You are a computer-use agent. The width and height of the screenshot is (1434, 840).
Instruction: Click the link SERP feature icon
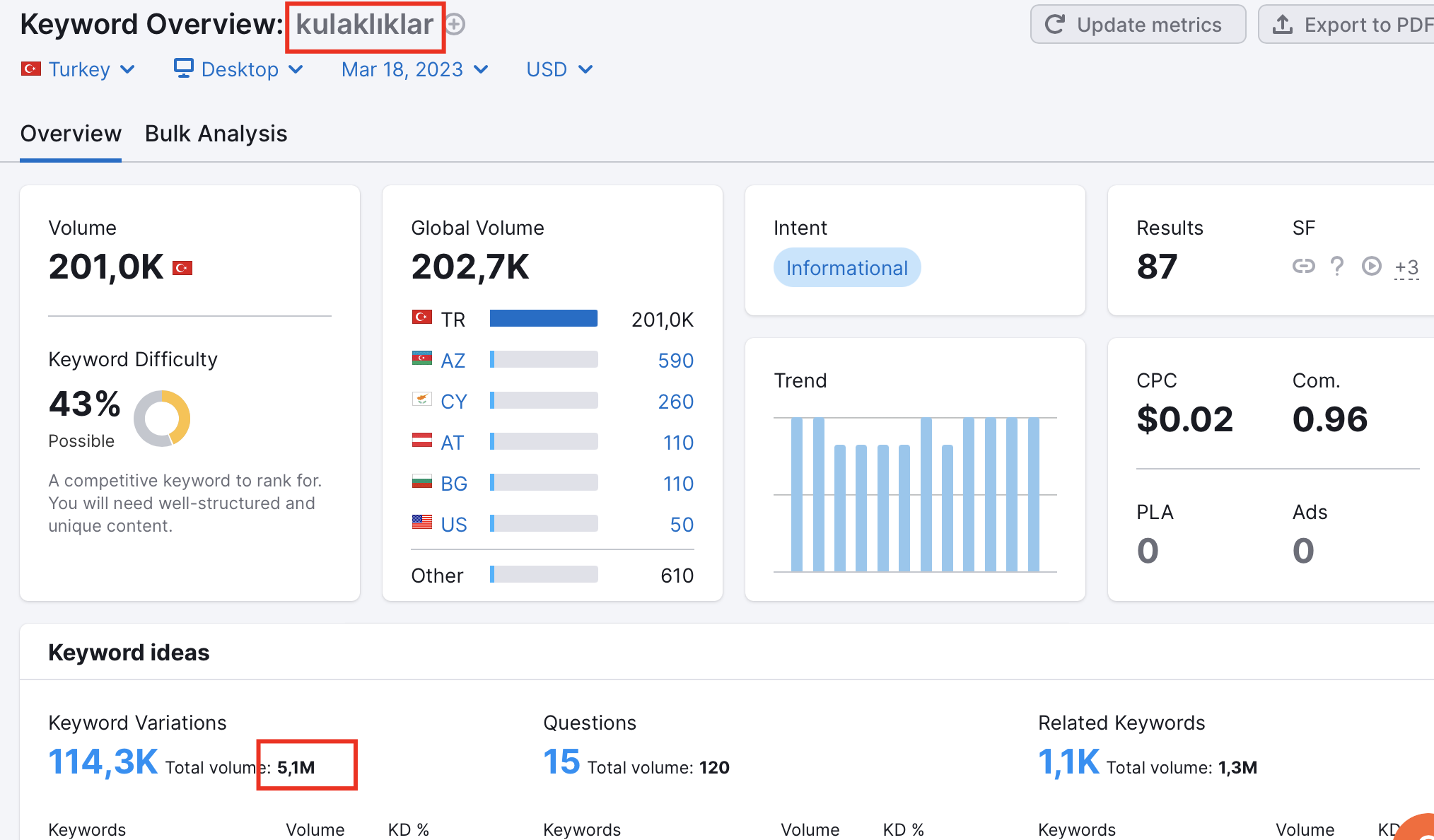coord(1303,267)
